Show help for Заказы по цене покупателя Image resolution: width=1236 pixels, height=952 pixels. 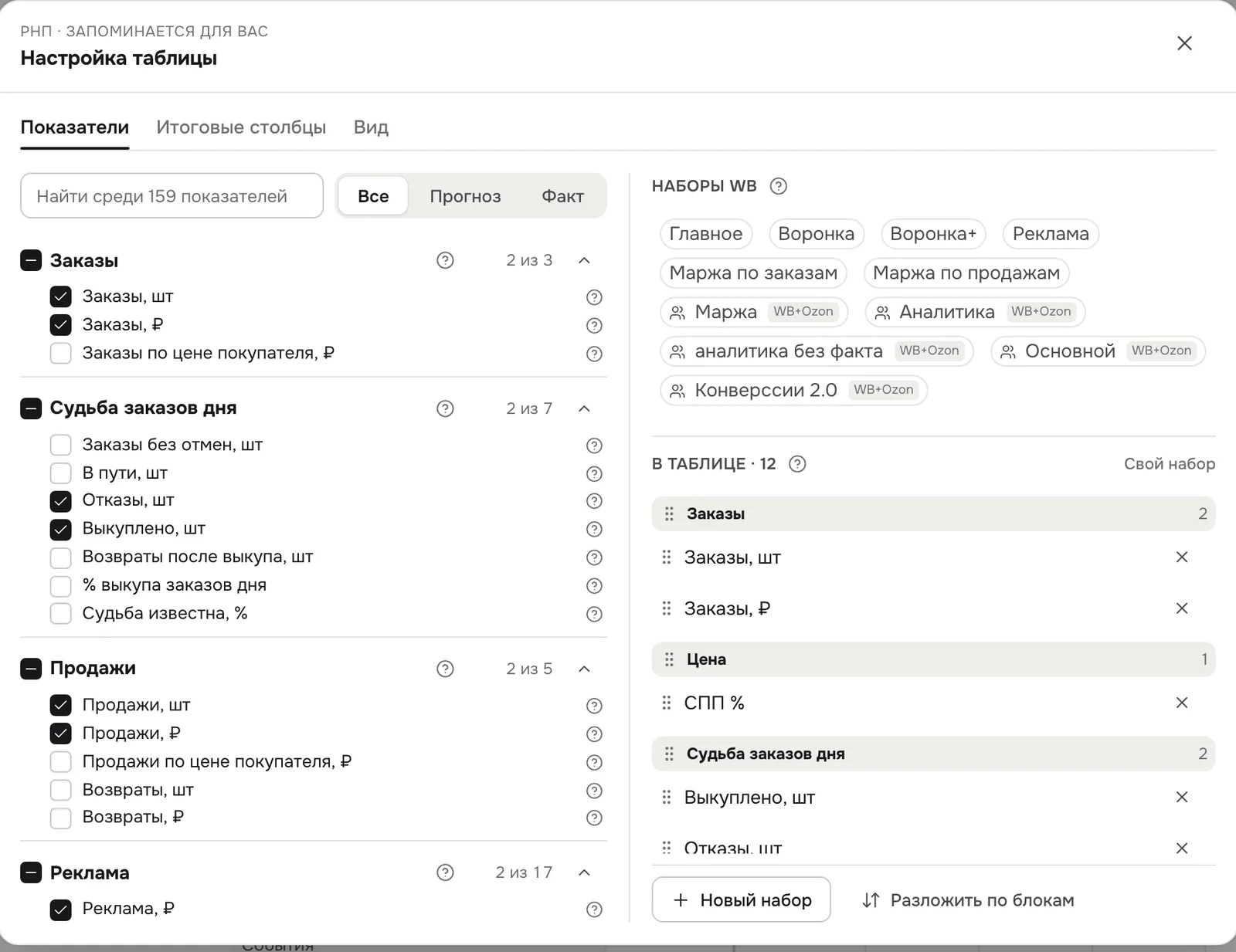[594, 354]
